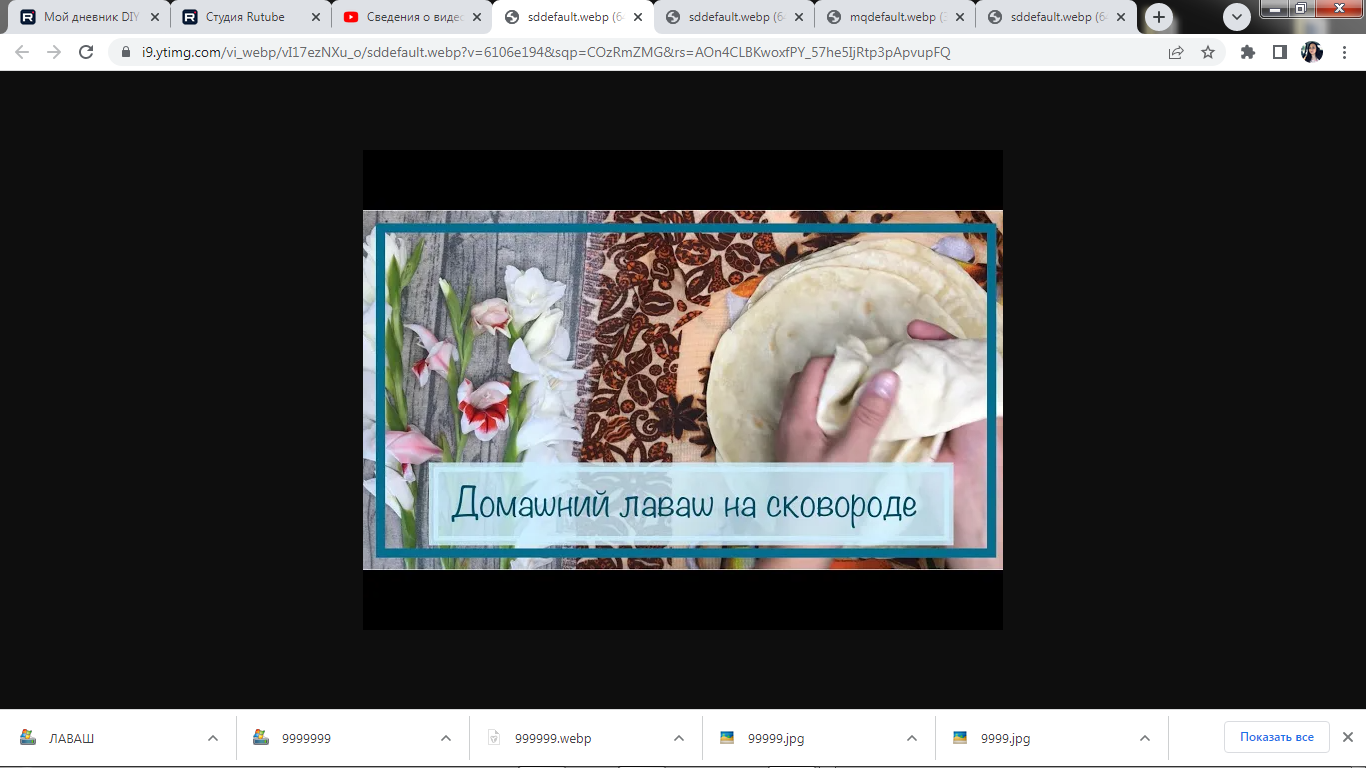This screenshot has width=1366, height=768.
Task: Switch to the Студия Rutube tab
Action: click(x=251, y=17)
